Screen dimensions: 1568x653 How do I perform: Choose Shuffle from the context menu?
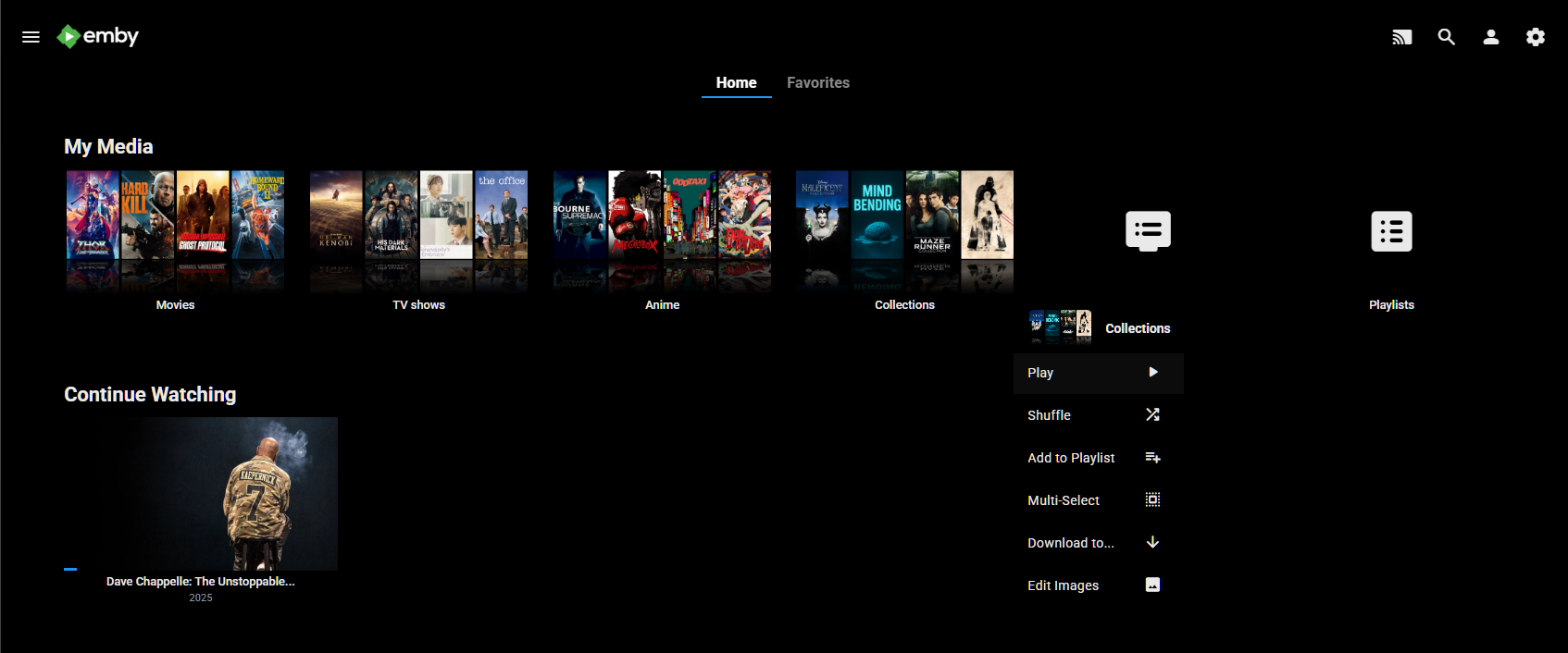coord(1099,415)
